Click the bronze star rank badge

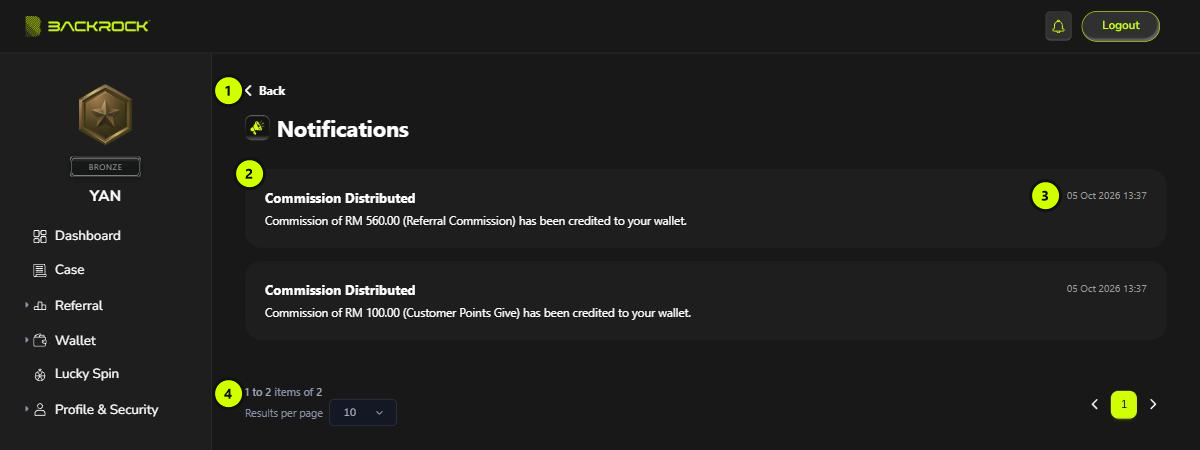(105, 115)
